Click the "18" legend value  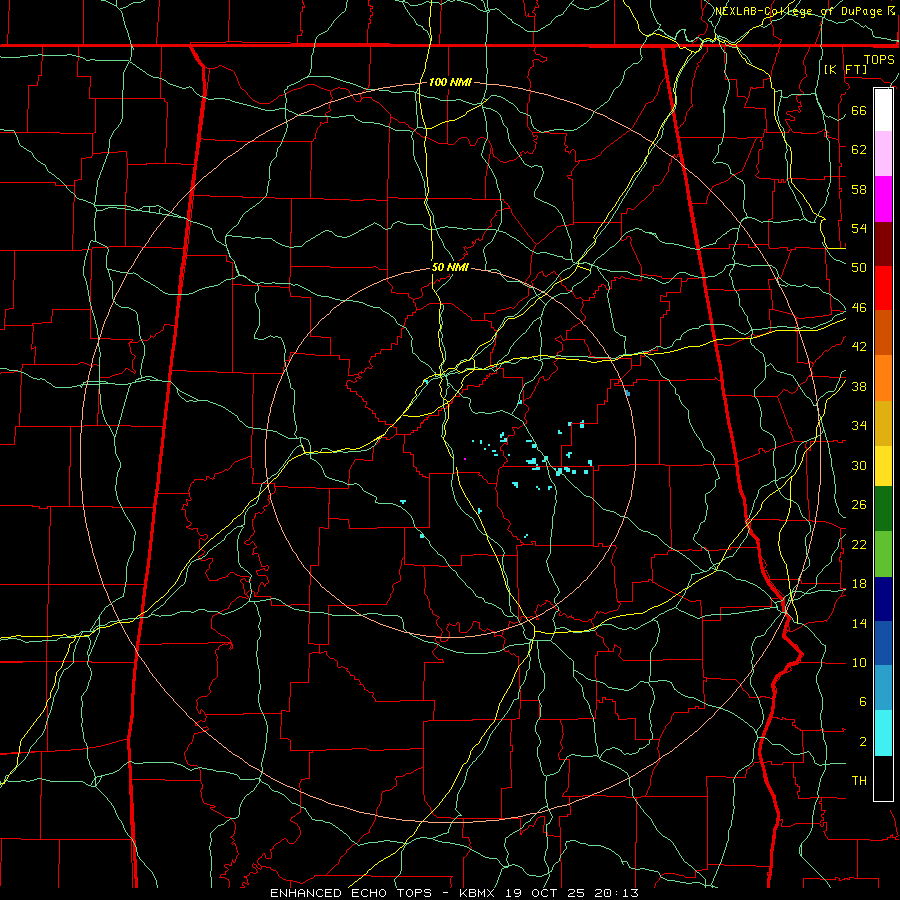[x=859, y=584]
